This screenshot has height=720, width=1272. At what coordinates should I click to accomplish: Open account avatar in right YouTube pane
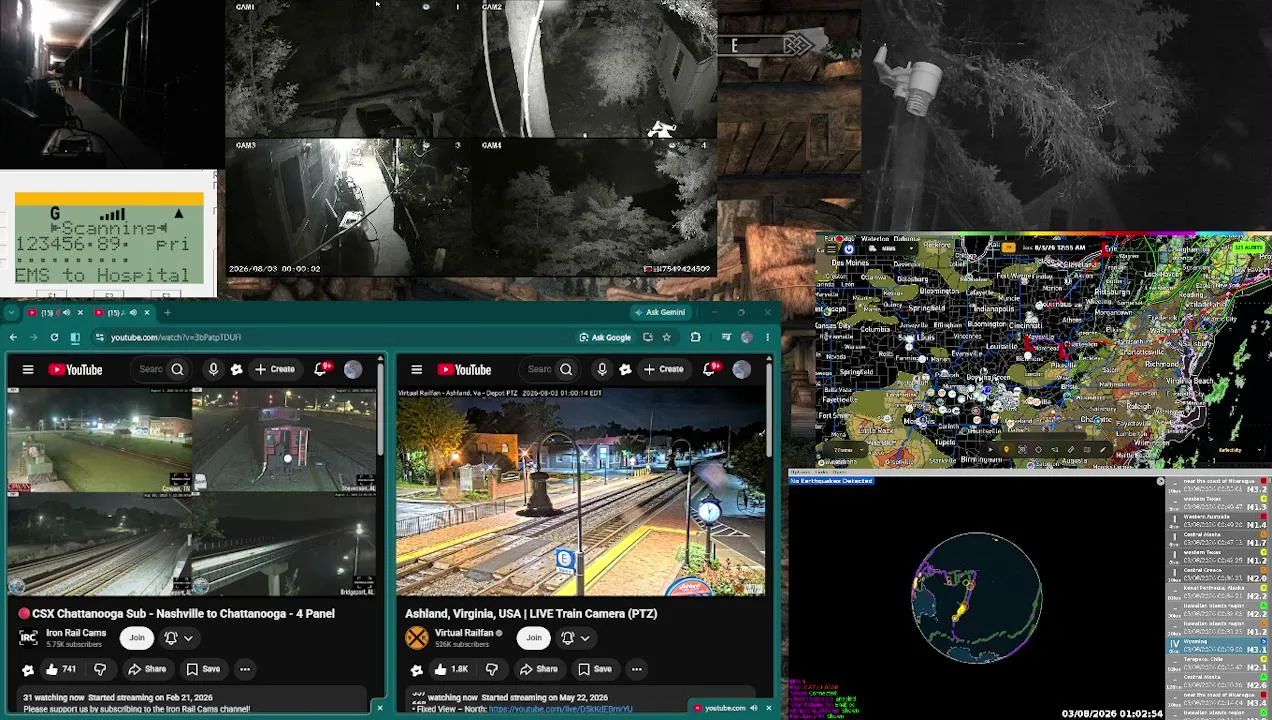(742, 370)
